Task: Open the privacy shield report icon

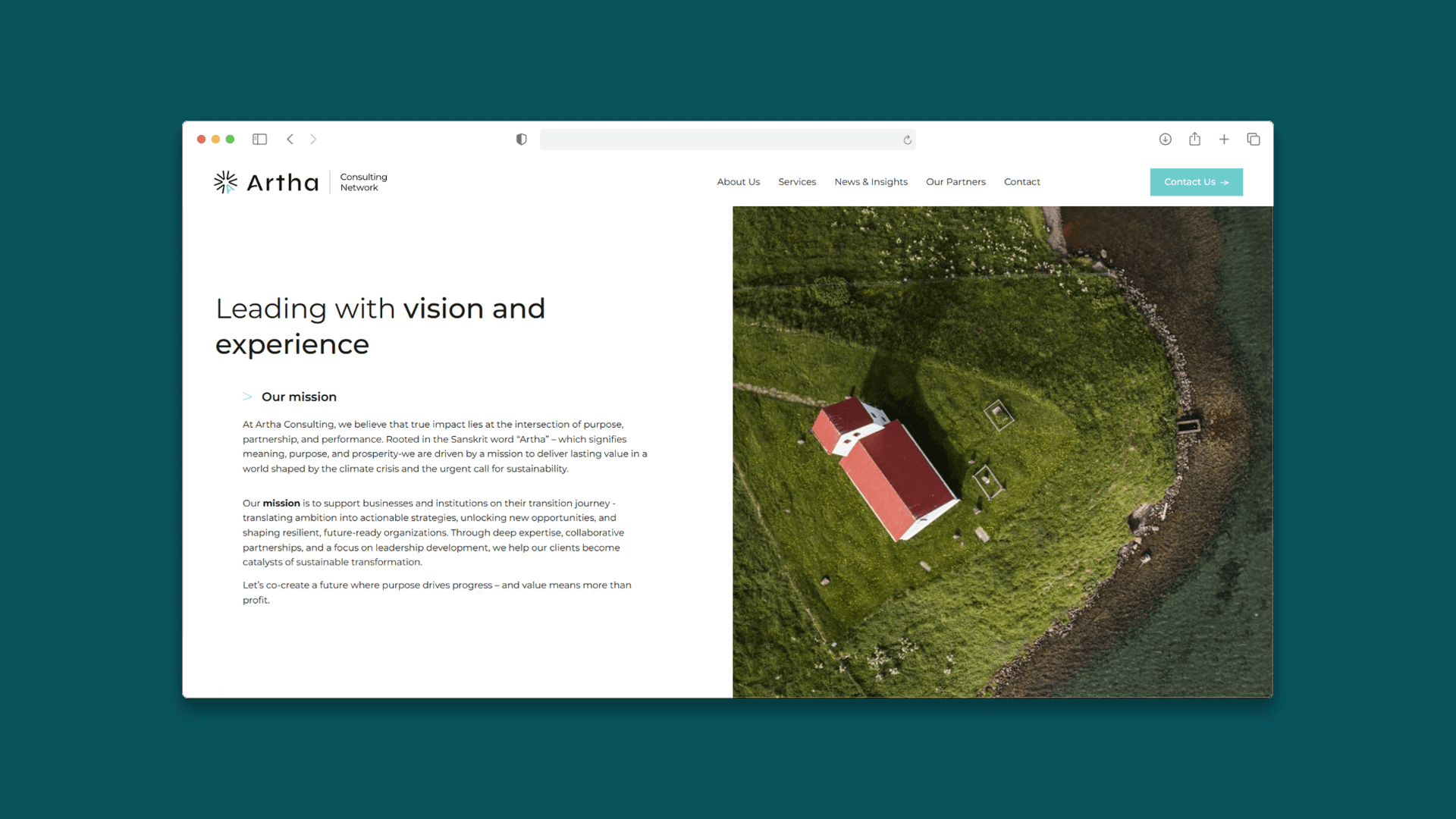Action: tap(521, 140)
